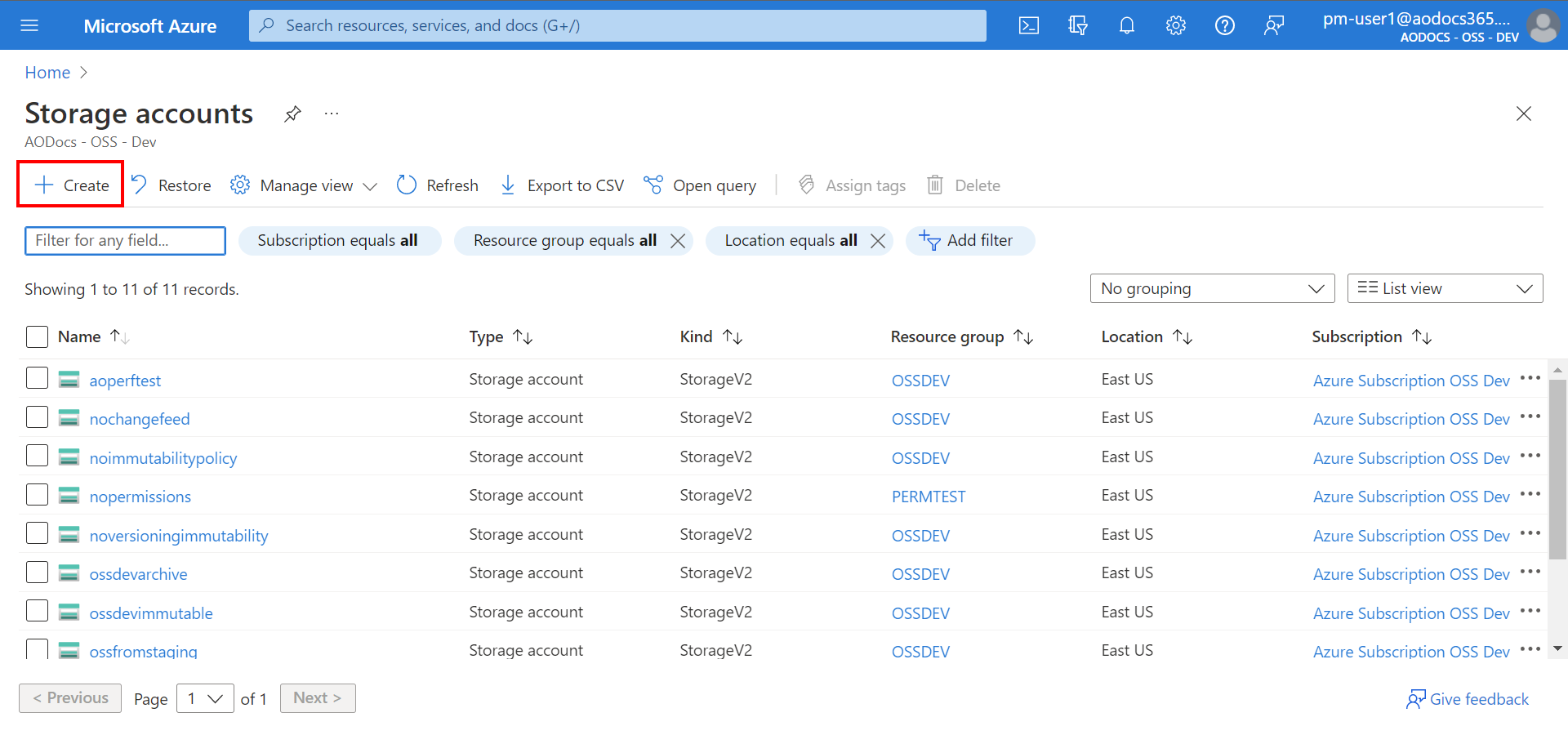Click the Add filter button

point(969,241)
